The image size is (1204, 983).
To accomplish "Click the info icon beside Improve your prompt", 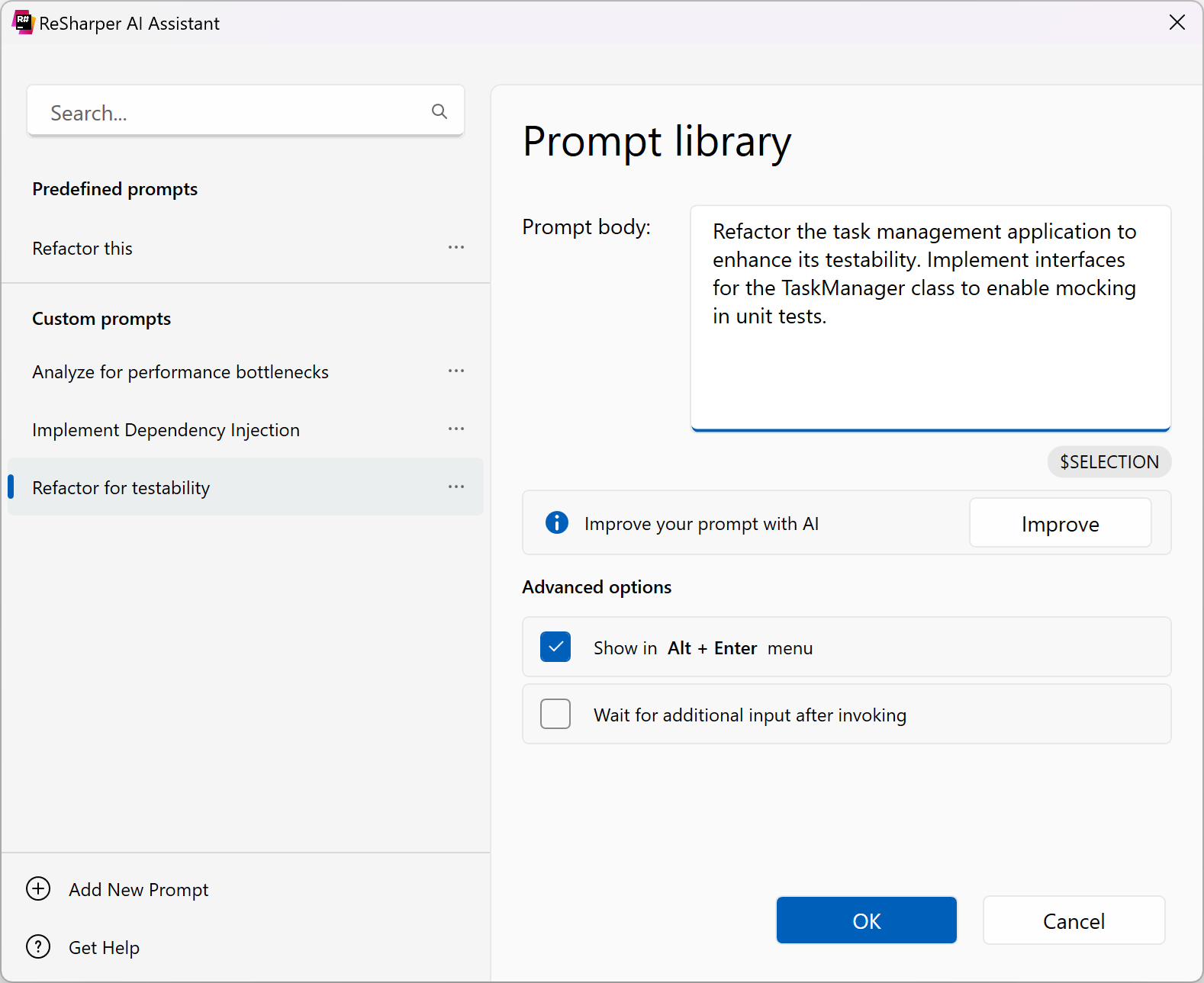I will tap(557, 522).
